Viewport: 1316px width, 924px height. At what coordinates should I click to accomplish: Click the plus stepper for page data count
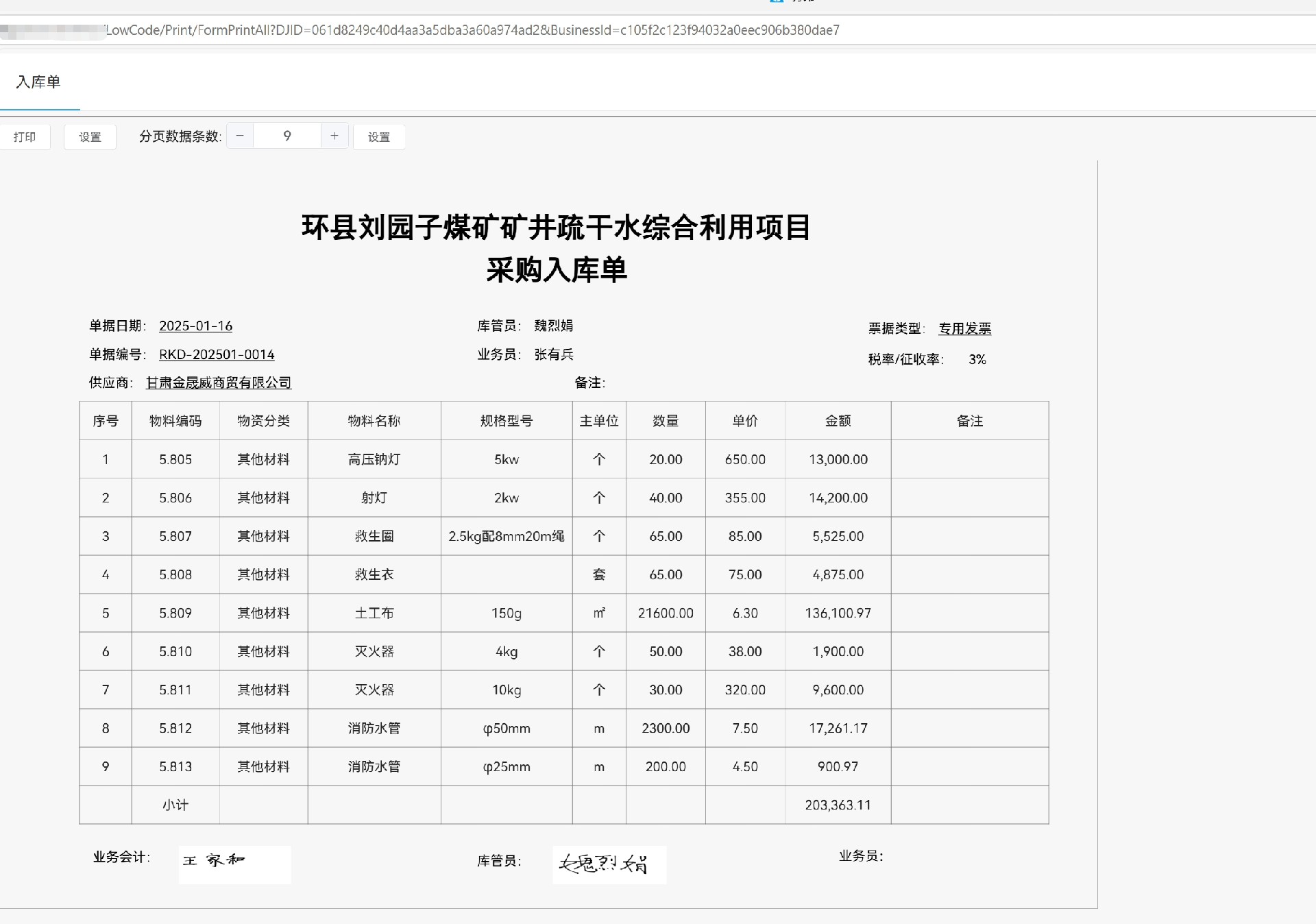(x=334, y=136)
